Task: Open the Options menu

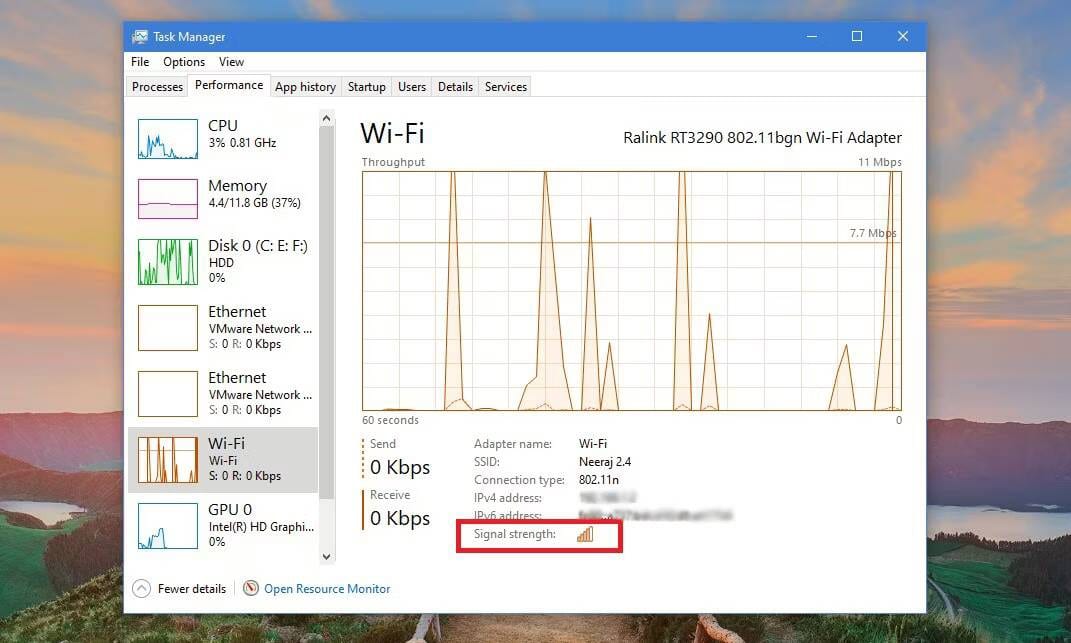Action: coord(184,61)
